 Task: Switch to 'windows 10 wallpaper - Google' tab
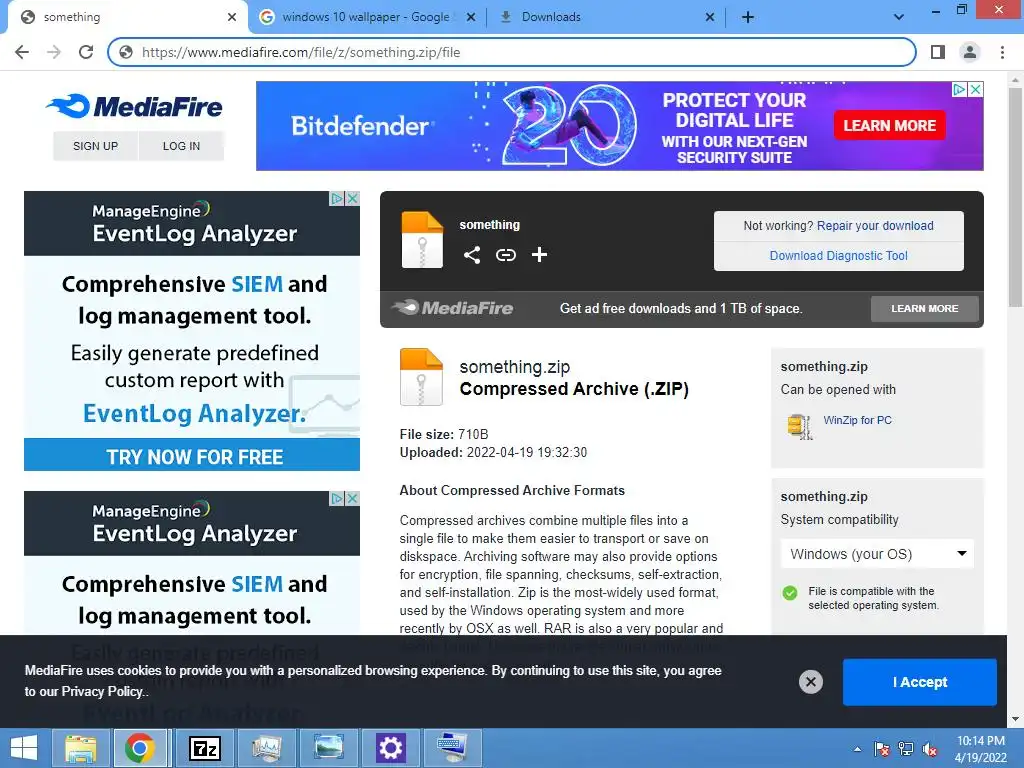pos(366,17)
